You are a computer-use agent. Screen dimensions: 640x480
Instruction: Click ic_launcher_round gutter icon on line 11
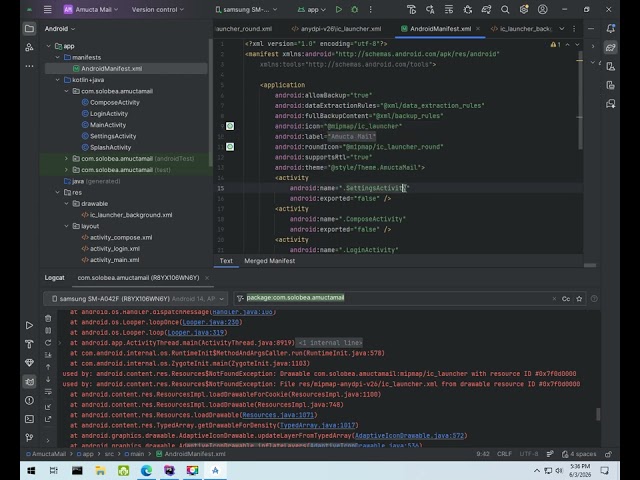point(230,147)
